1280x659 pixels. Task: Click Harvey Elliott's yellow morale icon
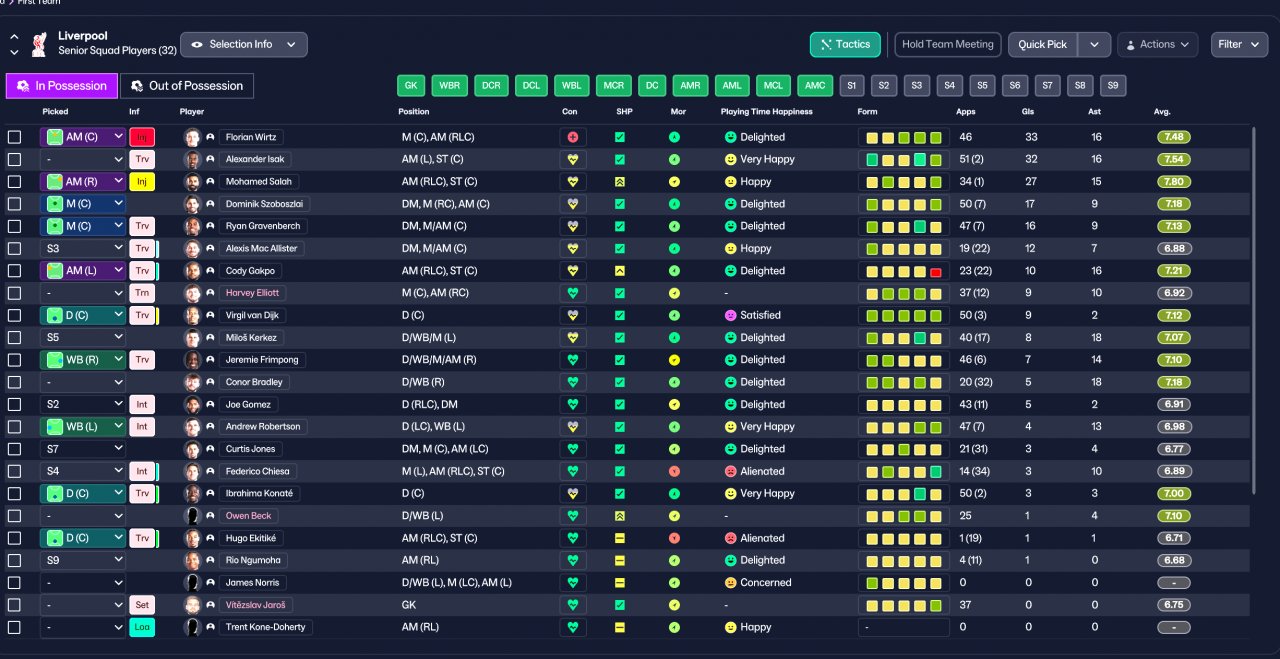tap(674, 293)
